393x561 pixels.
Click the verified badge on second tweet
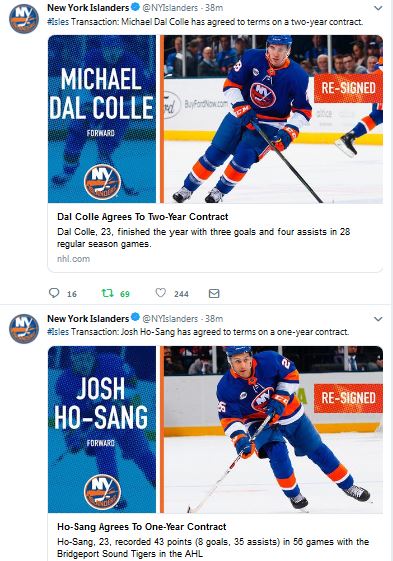coord(135,317)
